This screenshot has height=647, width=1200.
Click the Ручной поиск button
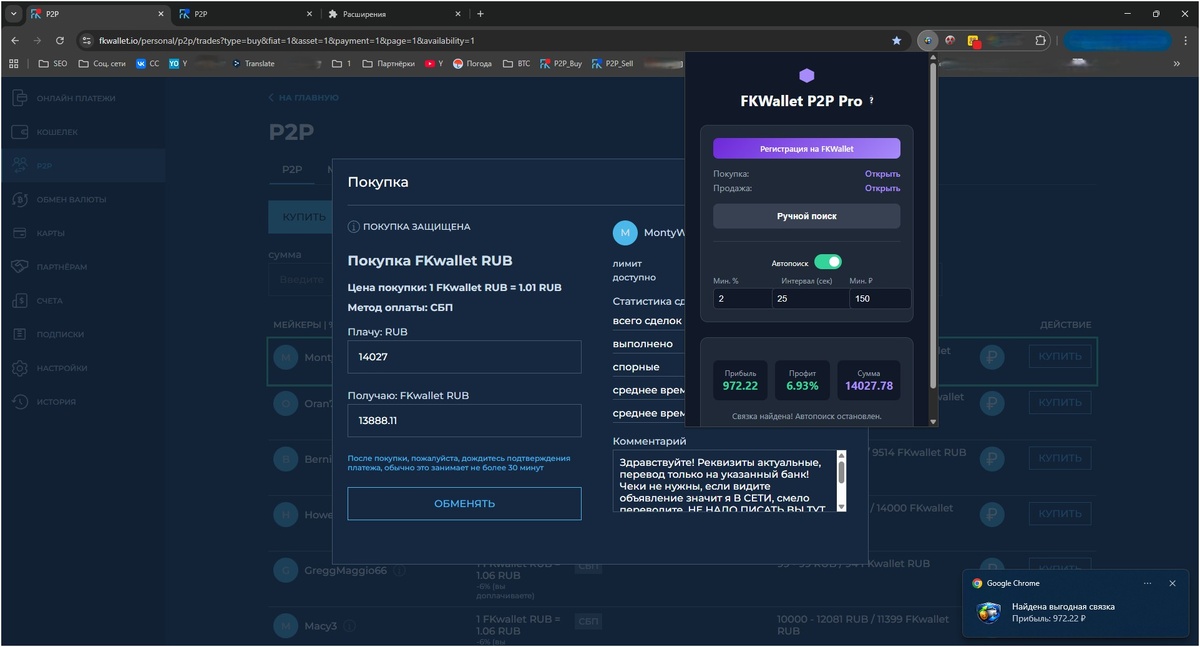click(x=806, y=216)
